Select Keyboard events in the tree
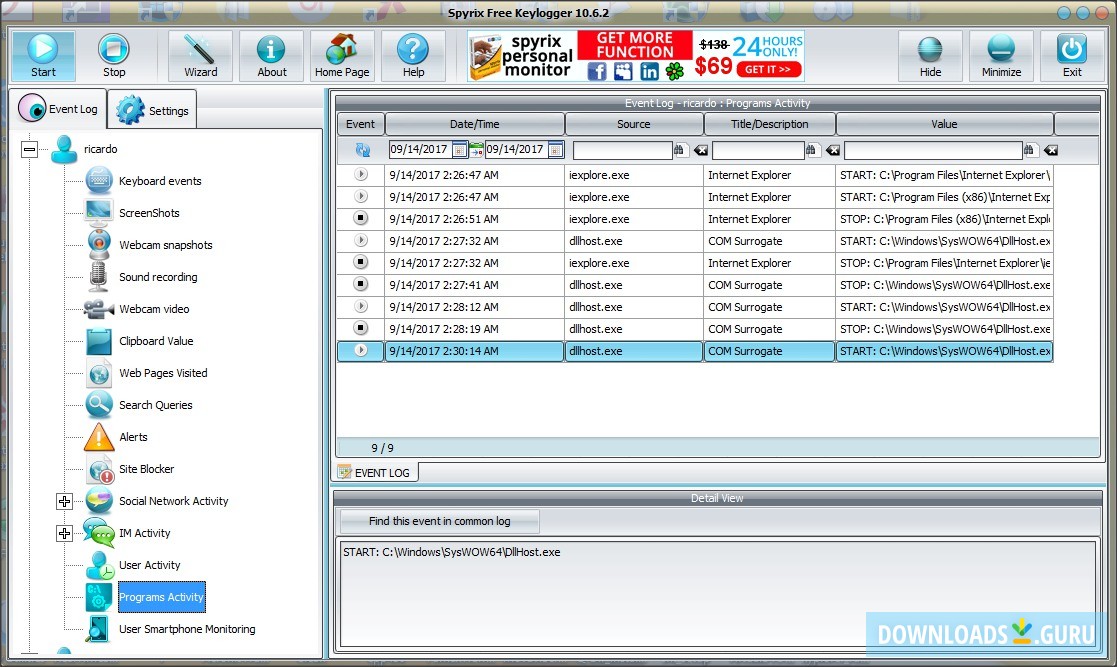This screenshot has height=667, width=1117. [x=160, y=181]
